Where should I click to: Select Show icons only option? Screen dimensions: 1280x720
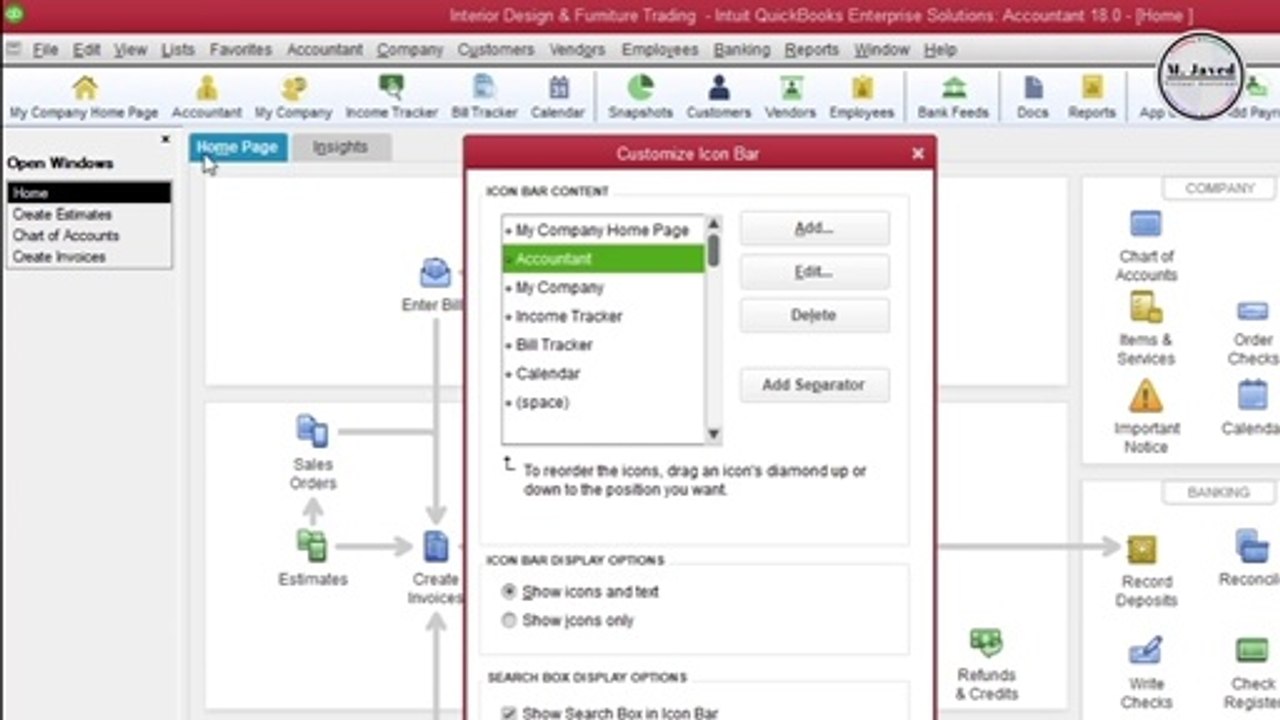point(568,621)
